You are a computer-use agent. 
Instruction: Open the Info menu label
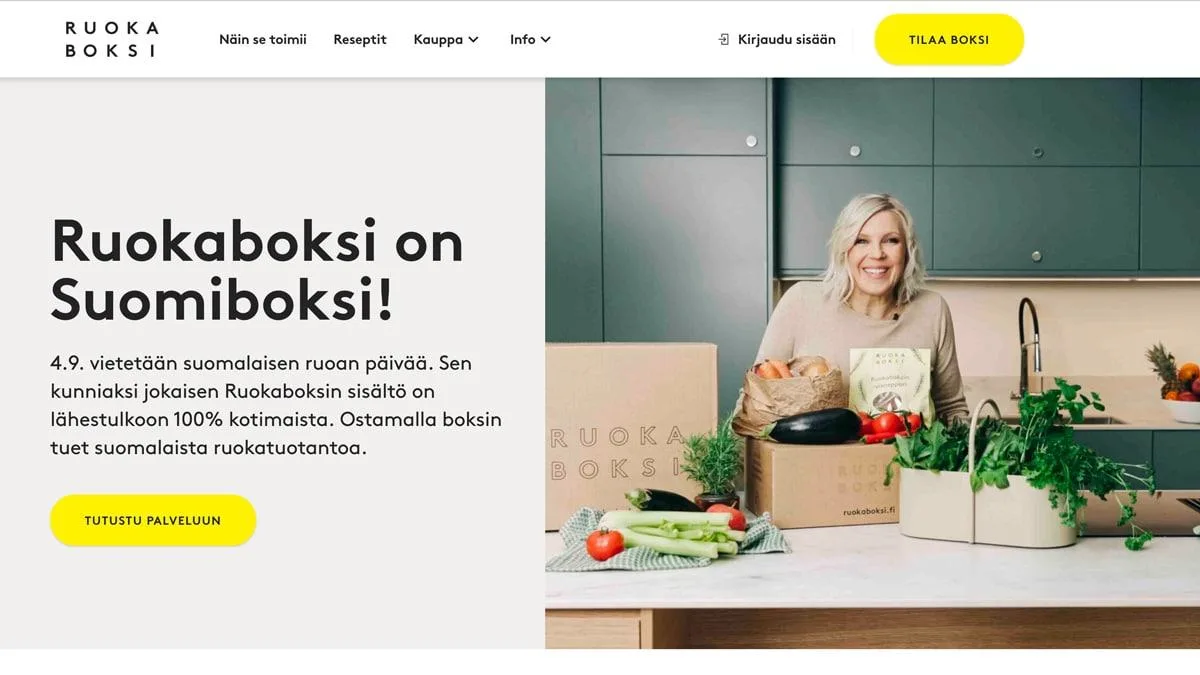click(x=522, y=40)
